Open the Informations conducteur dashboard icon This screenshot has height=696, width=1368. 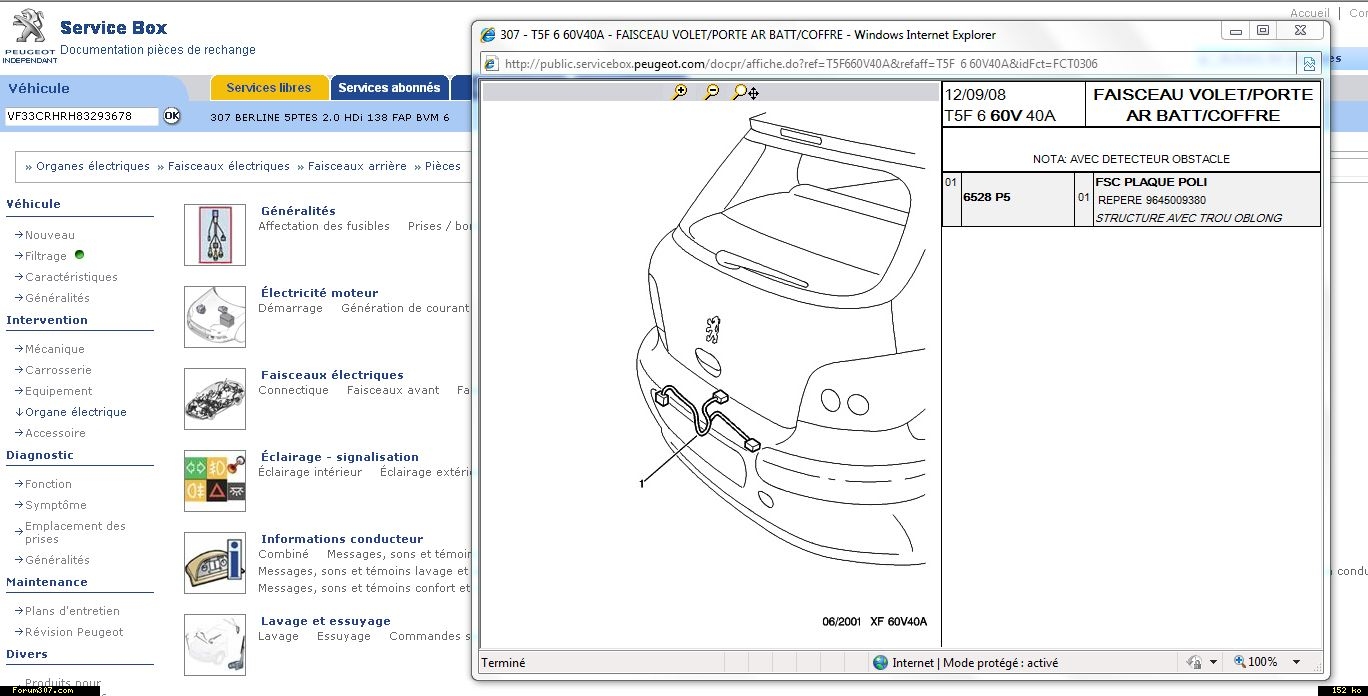(215, 562)
